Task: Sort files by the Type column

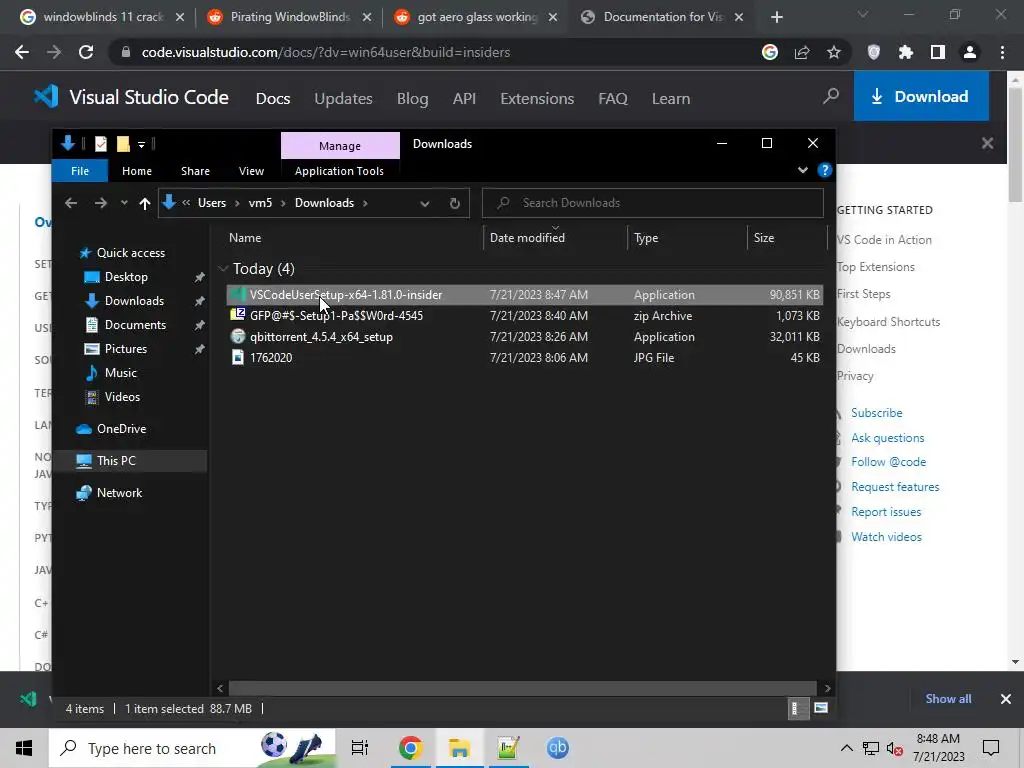Action: [687, 238]
